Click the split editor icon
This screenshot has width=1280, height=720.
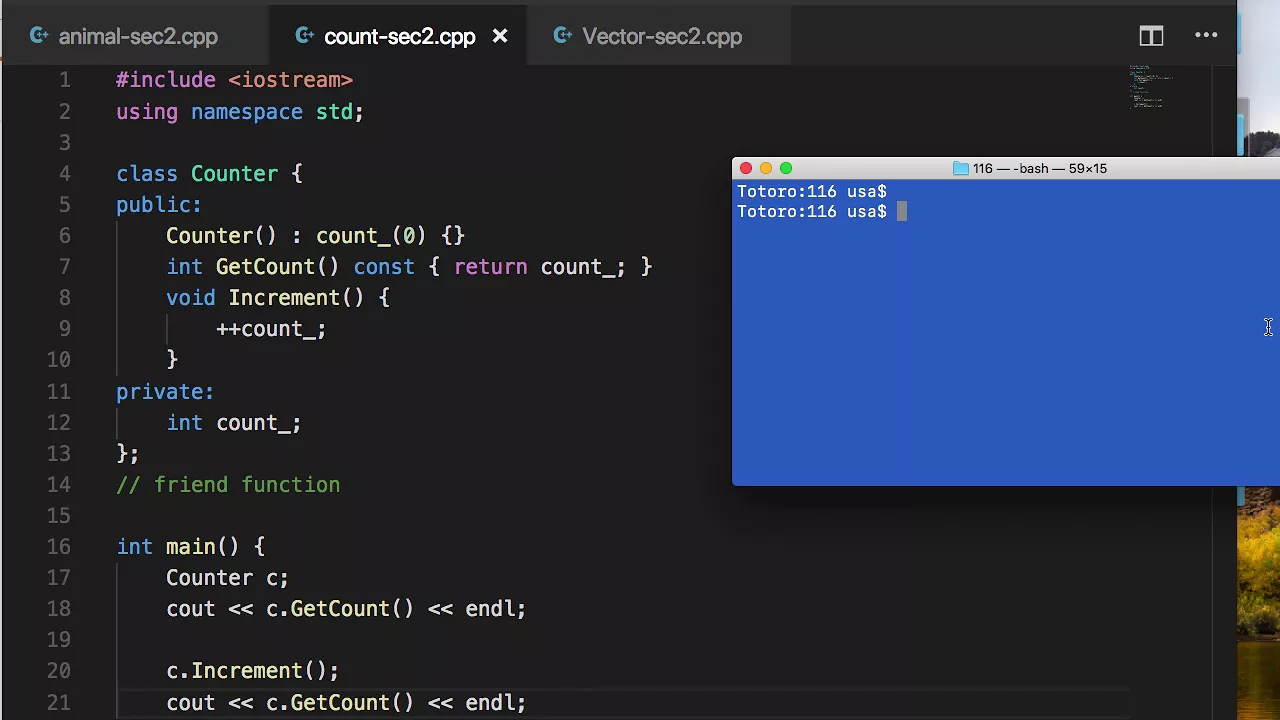1151,36
